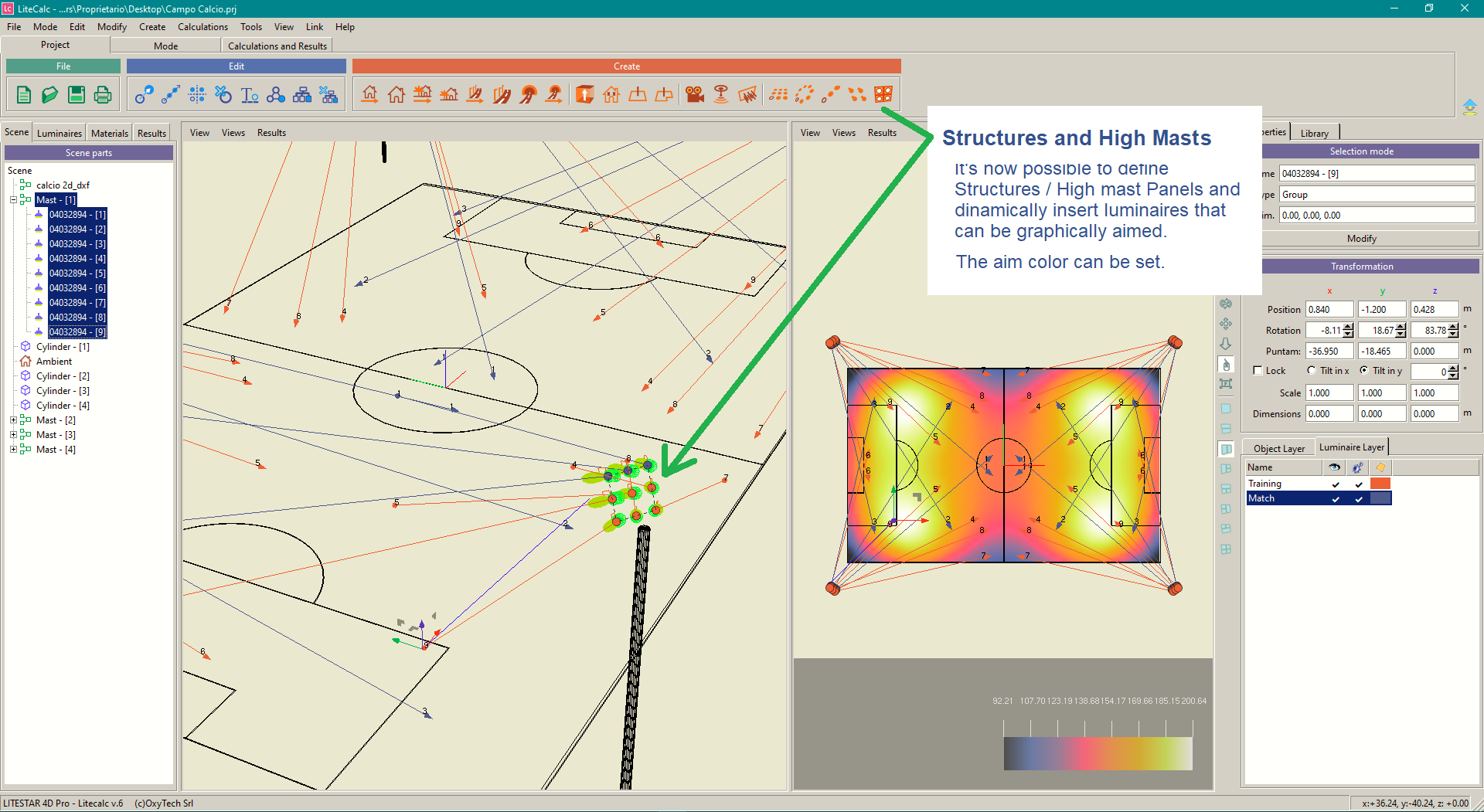Click the tilt angle spinner arrows

coord(1454,372)
